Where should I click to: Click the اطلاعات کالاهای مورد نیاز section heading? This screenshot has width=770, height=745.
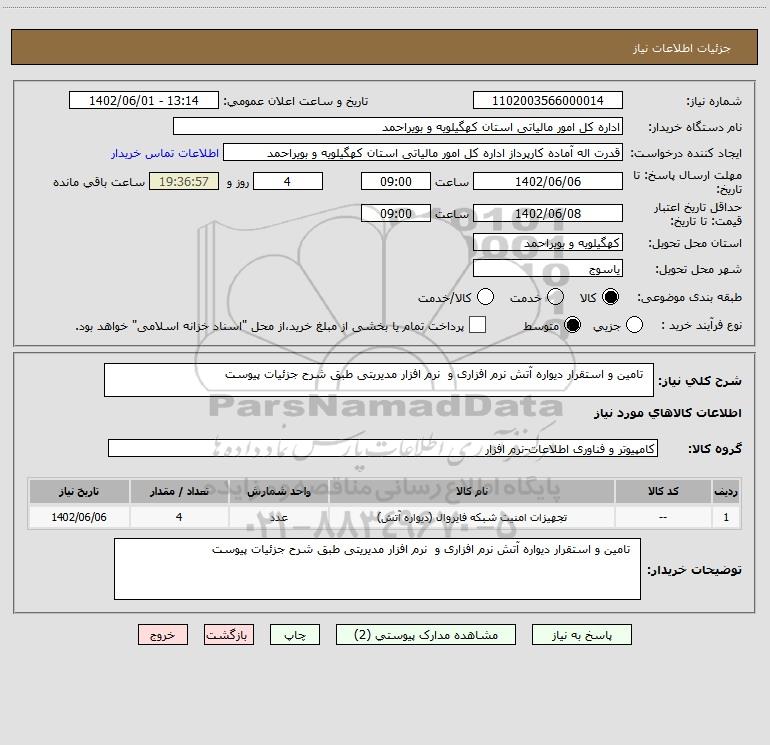click(667, 413)
